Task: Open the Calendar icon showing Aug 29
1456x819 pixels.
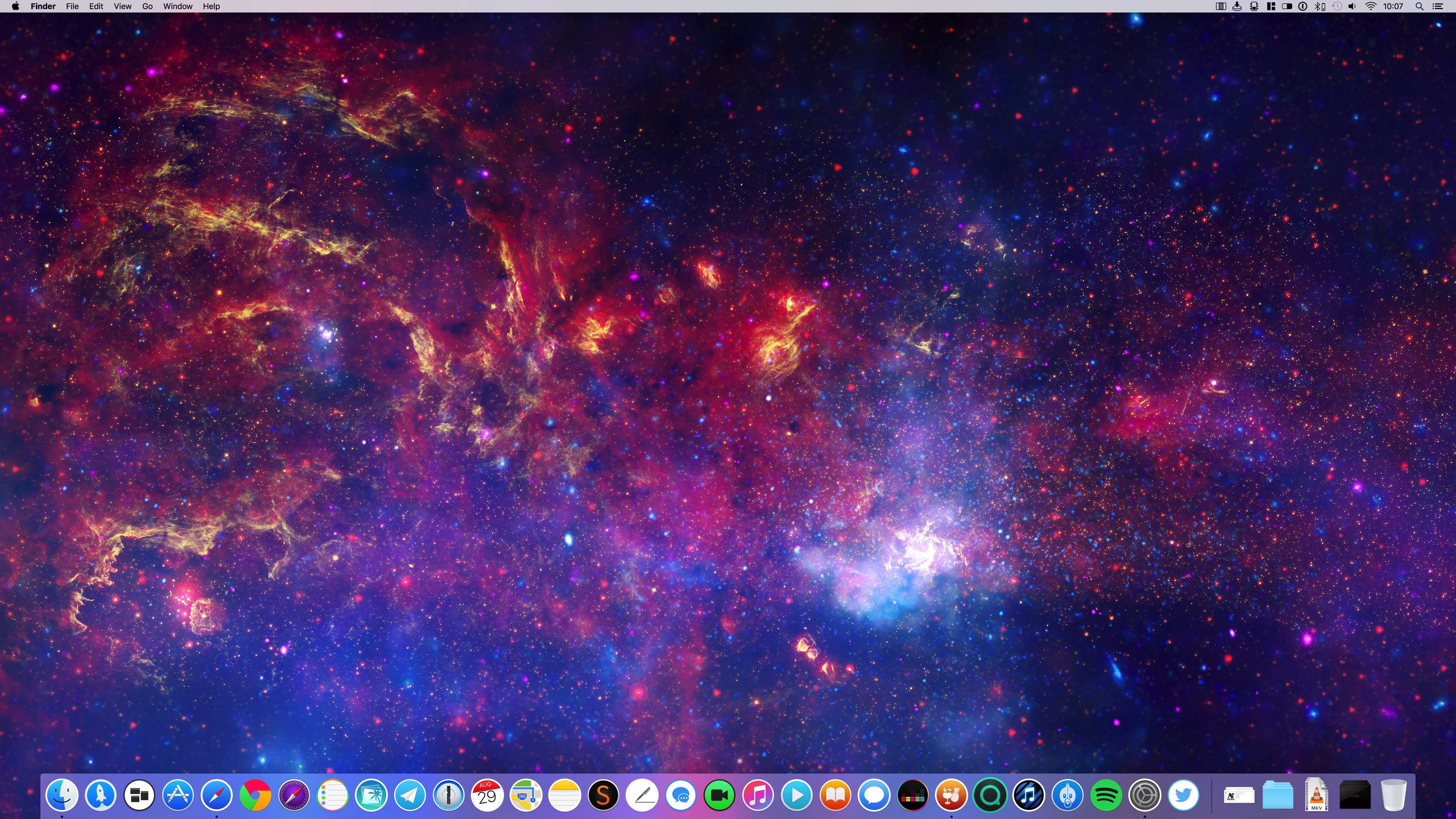Action: tap(487, 795)
